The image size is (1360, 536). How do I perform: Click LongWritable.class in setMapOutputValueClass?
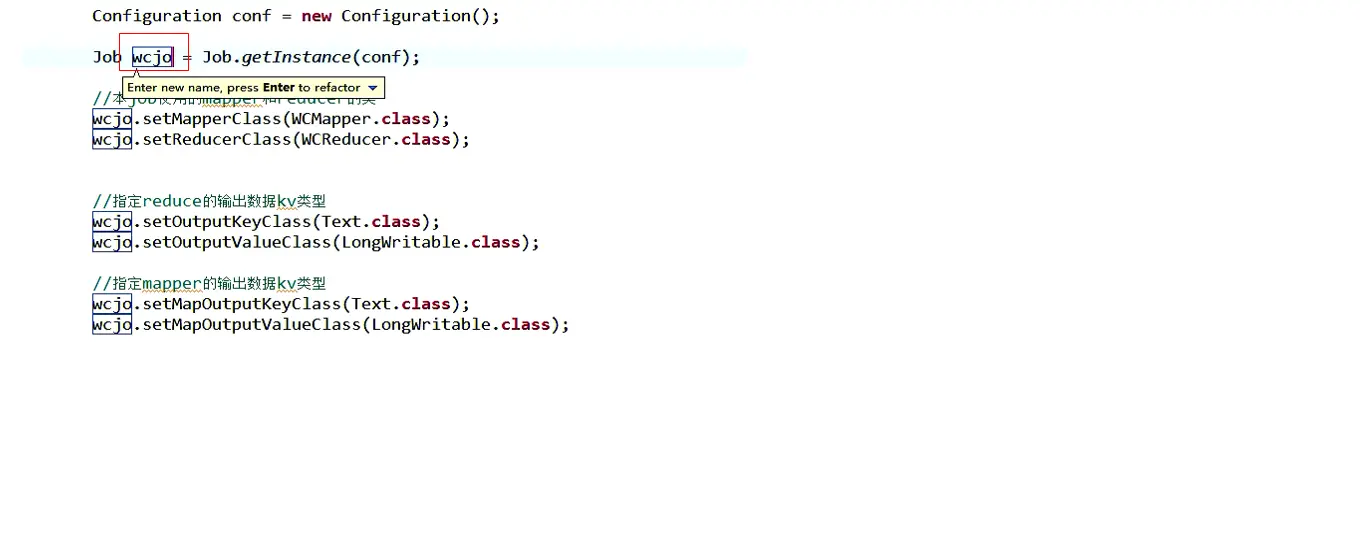click(x=461, y=325)
